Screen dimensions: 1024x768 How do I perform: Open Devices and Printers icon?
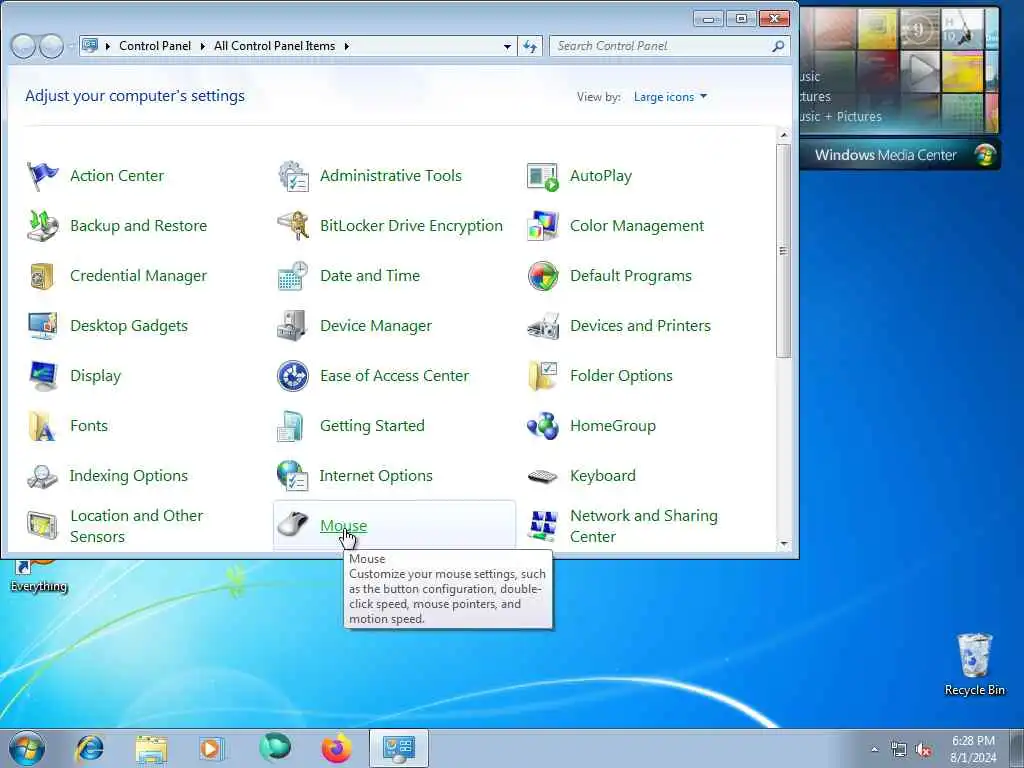click(x=543, y=326)
